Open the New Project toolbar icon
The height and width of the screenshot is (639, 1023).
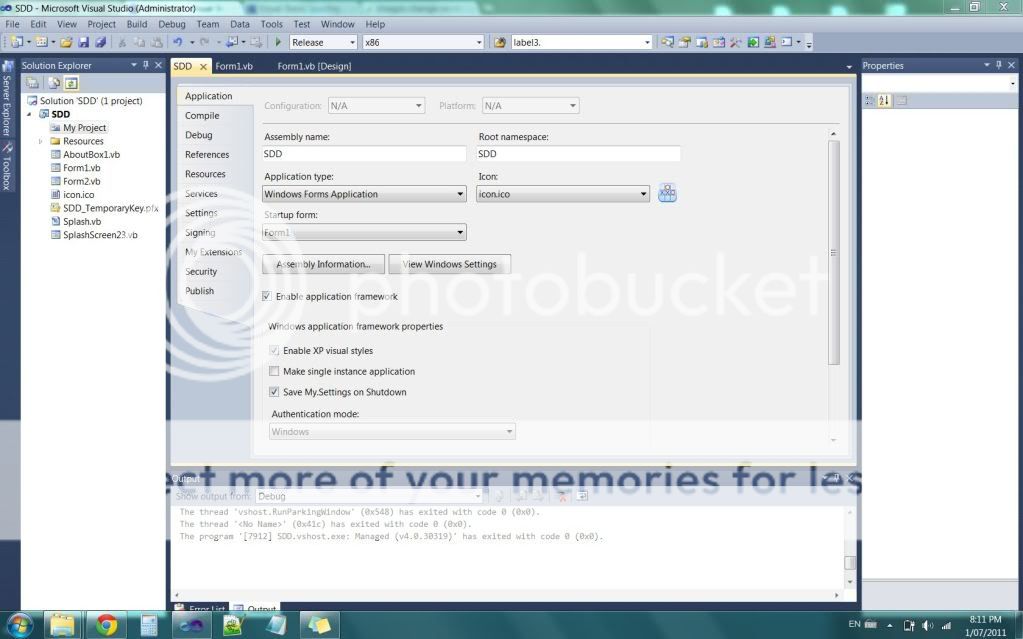[x=15, y=42]
